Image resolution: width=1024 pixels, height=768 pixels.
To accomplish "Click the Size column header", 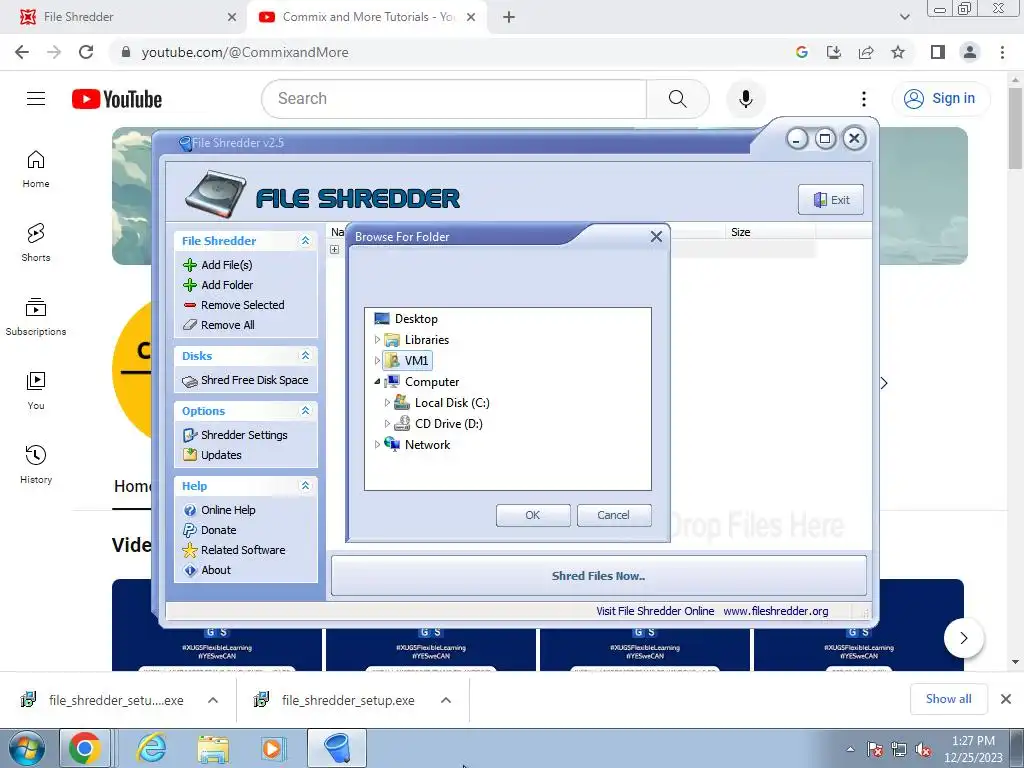I will pos(769,232).
